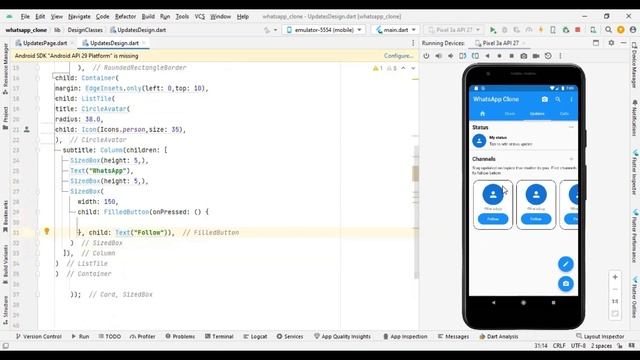Fold the code block at line 16
This screenshot has height=360, width=640.
(38, 78)
